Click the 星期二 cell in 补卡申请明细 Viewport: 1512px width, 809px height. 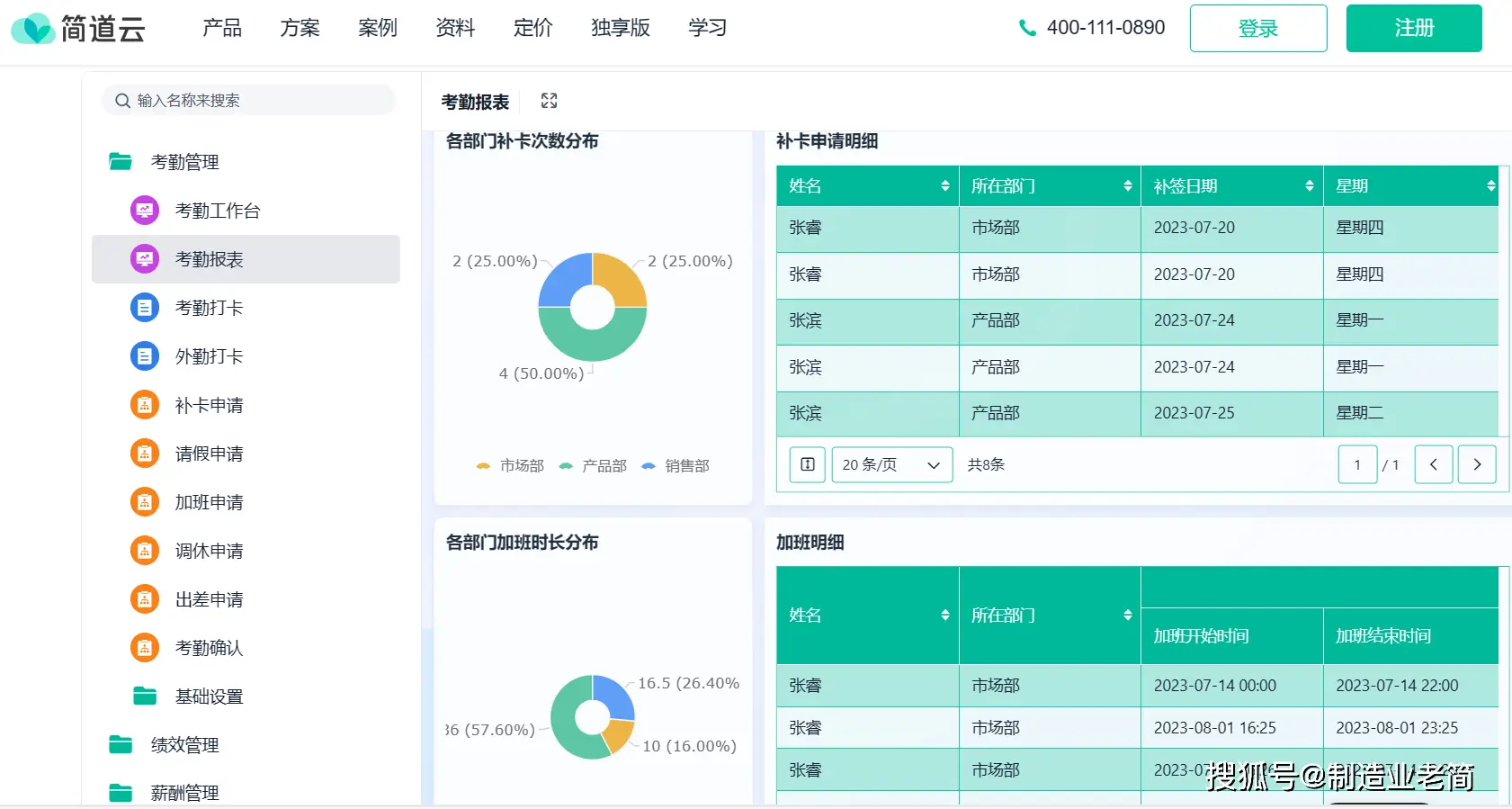tap(1410, 413)
